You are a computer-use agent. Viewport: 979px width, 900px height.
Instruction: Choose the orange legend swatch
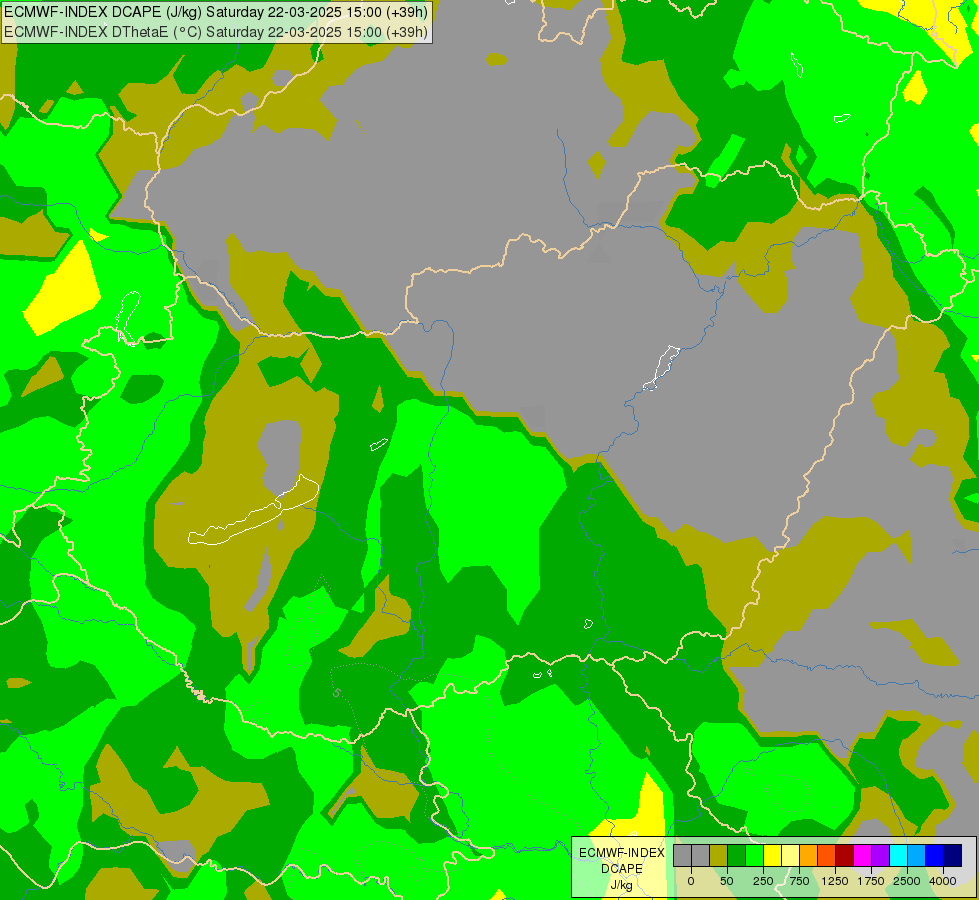tap(809, 855)
